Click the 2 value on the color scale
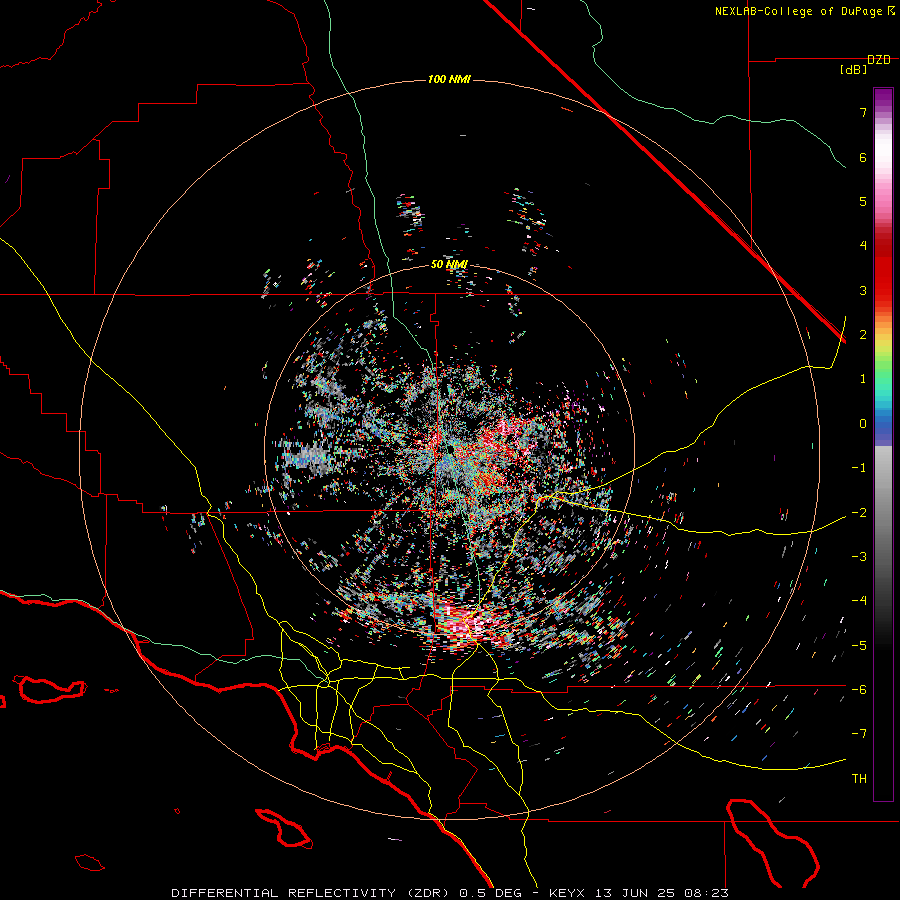 pos(863,335)
